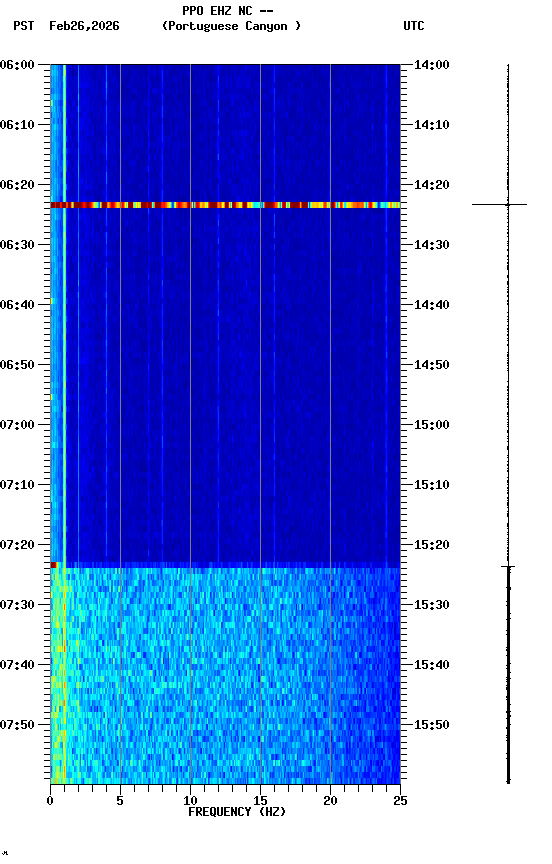Click the 10 Hz frequency tick label
Screen dimensions: 552x864
tap(190, 801)
